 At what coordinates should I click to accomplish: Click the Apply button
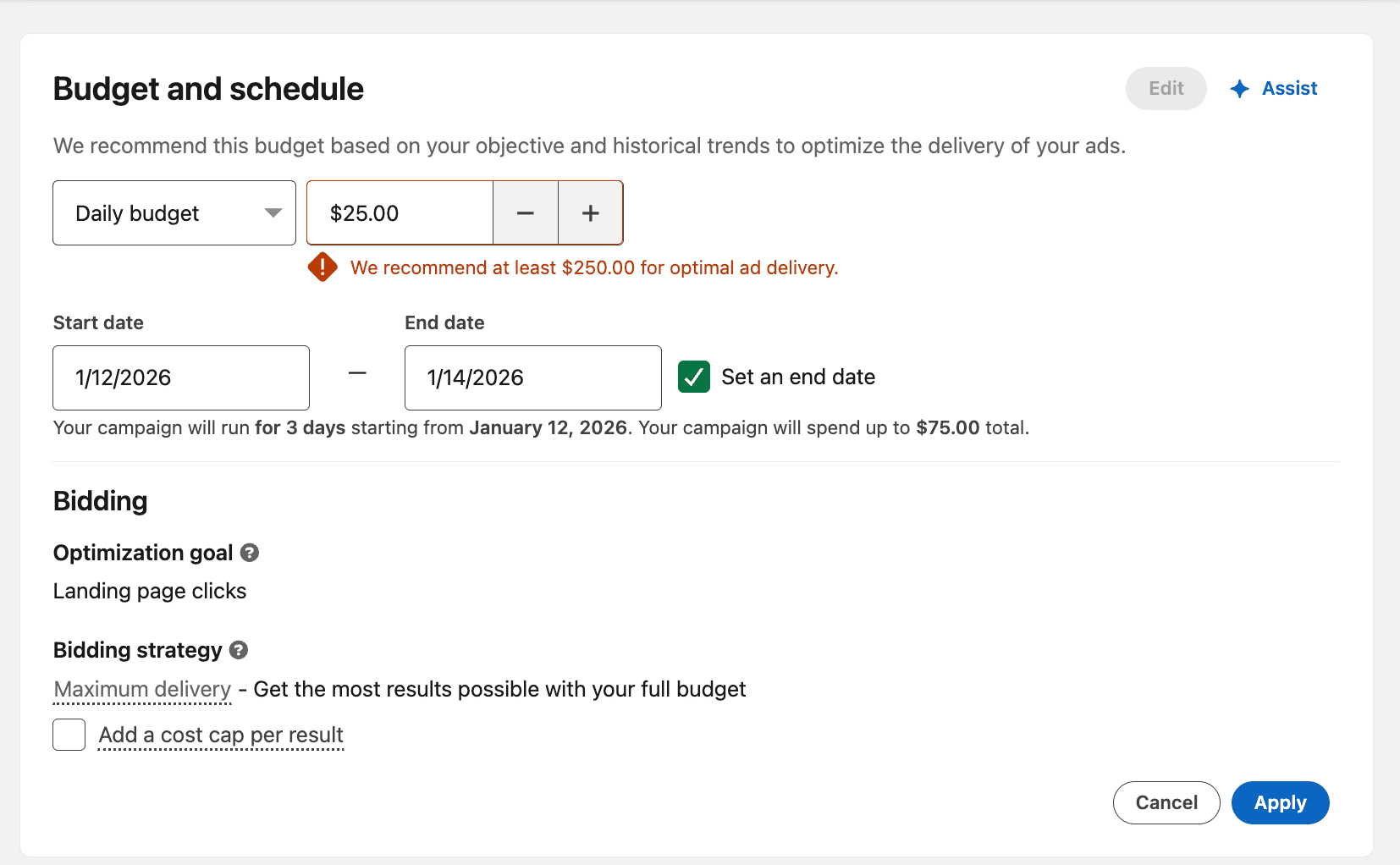click(x=1280, y=802)
